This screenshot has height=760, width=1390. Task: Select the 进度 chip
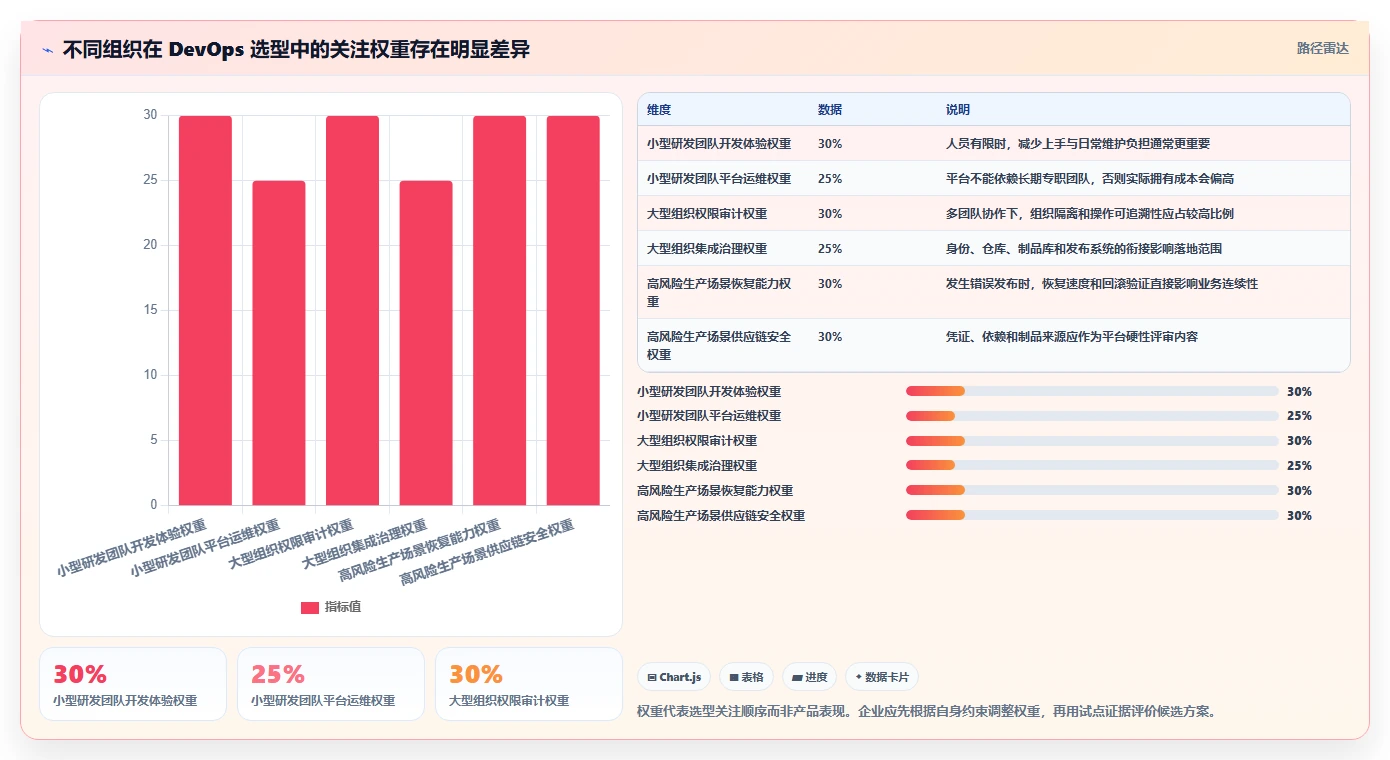click(809, 677)
